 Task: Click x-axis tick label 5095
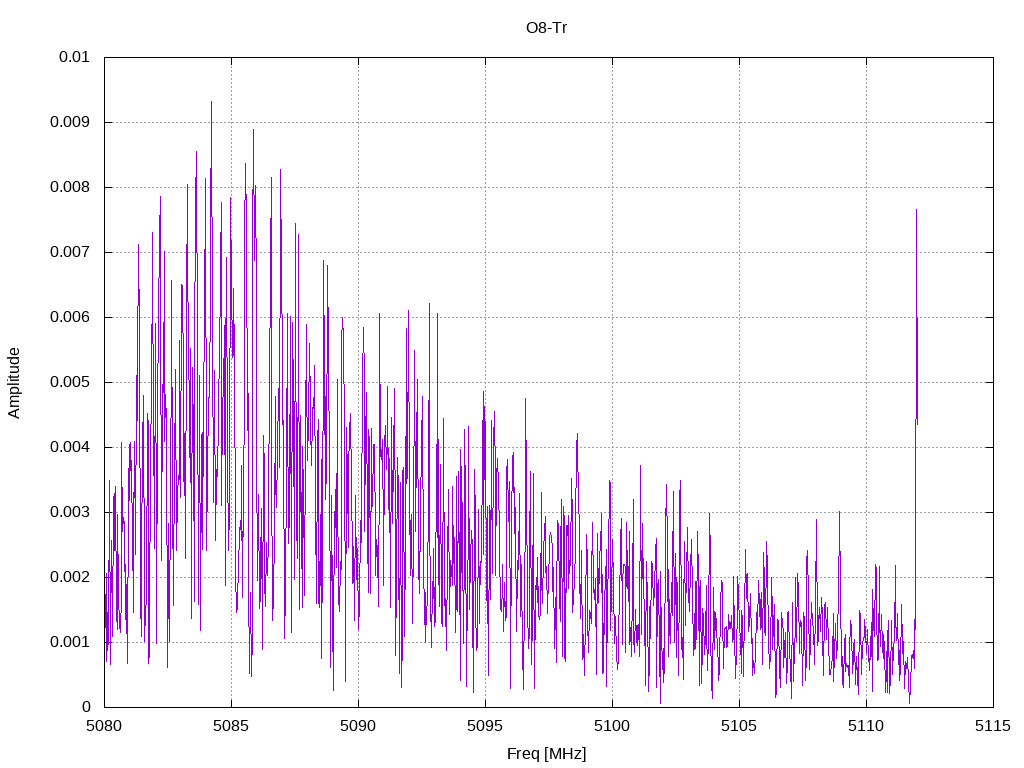(485, 726)
